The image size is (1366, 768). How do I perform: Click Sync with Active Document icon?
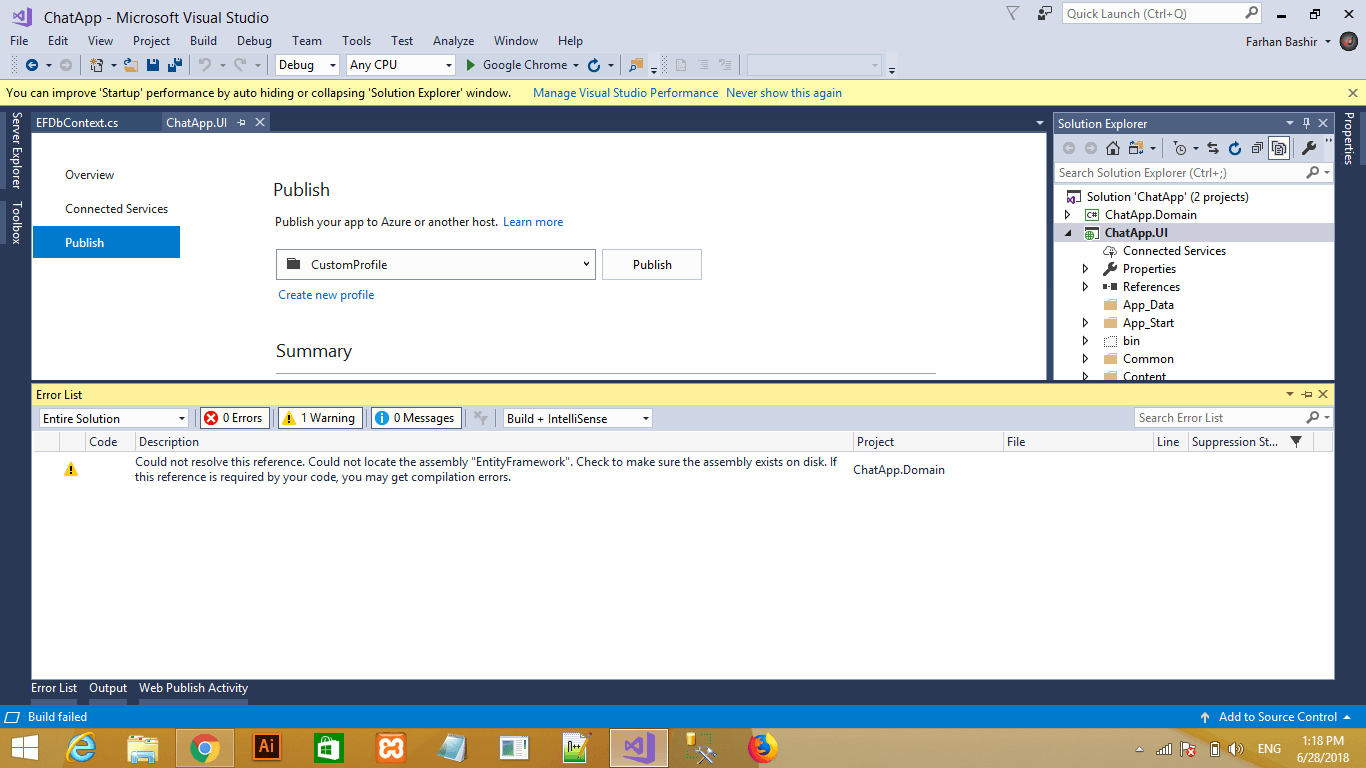pyautogui.click(x=1212, y=148)
